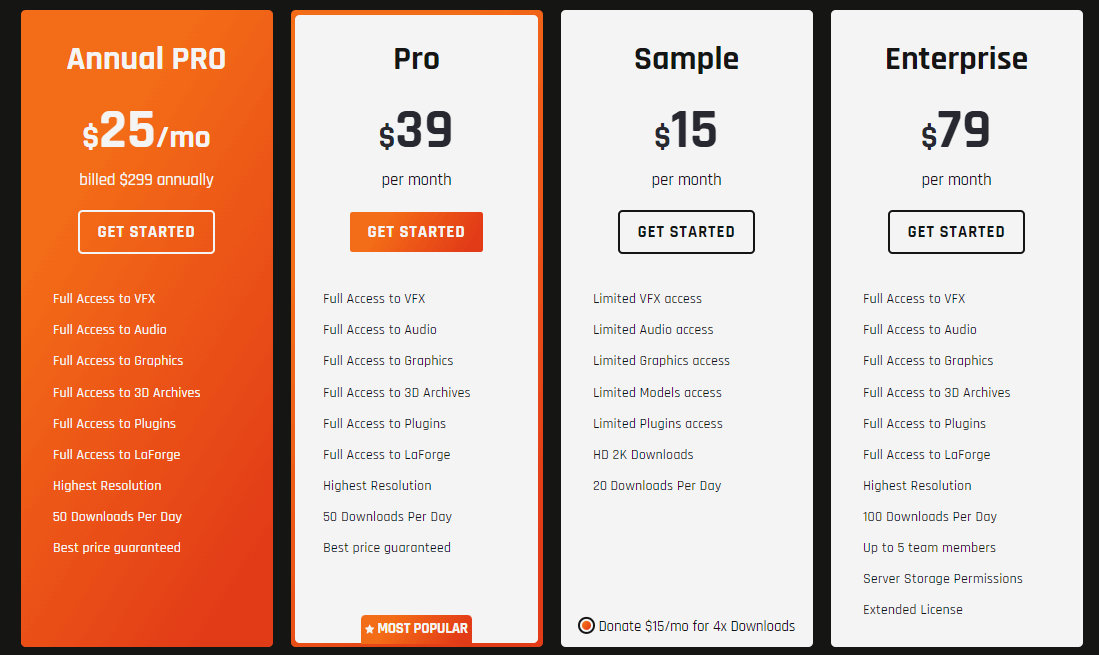
Task: Choose Get Started for the Enterprise plan
Action: coord(956,232)
